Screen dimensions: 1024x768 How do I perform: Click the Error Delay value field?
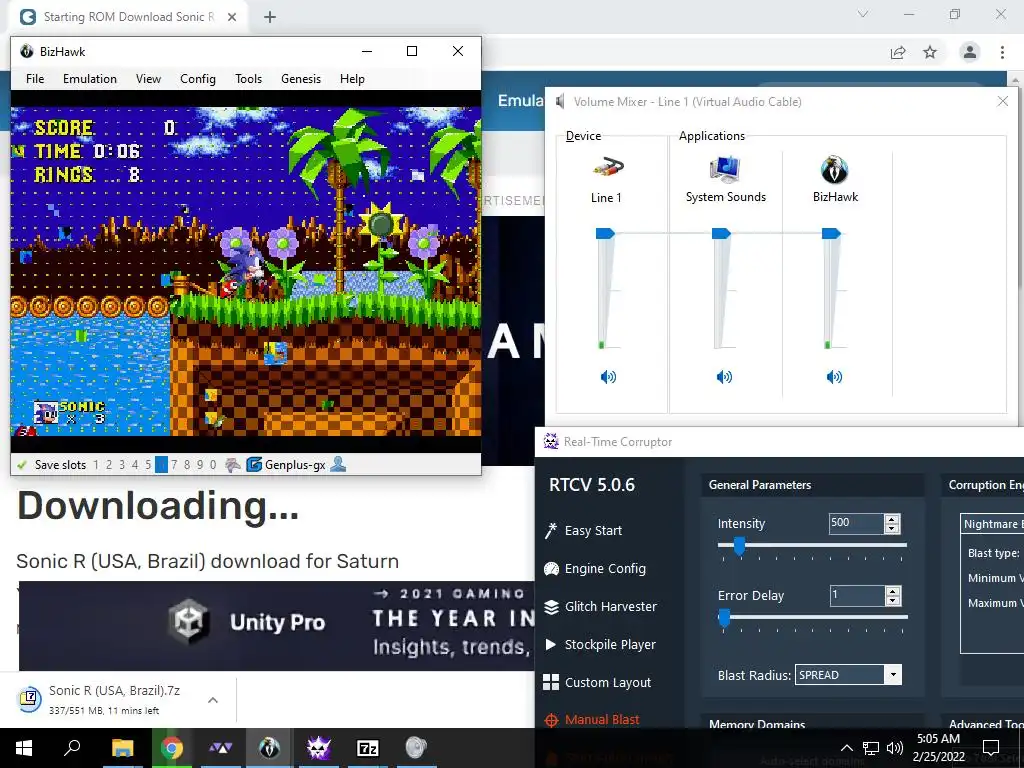[x=856, y=595]
